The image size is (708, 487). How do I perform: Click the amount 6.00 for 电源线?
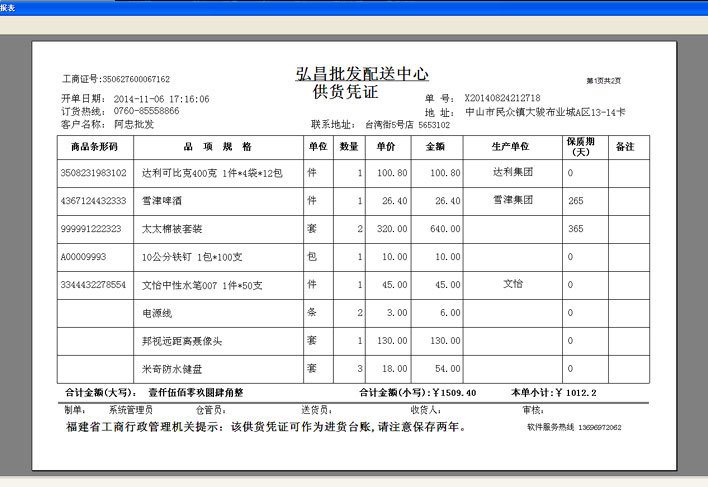pyautogui.click(x=450, y=313)
